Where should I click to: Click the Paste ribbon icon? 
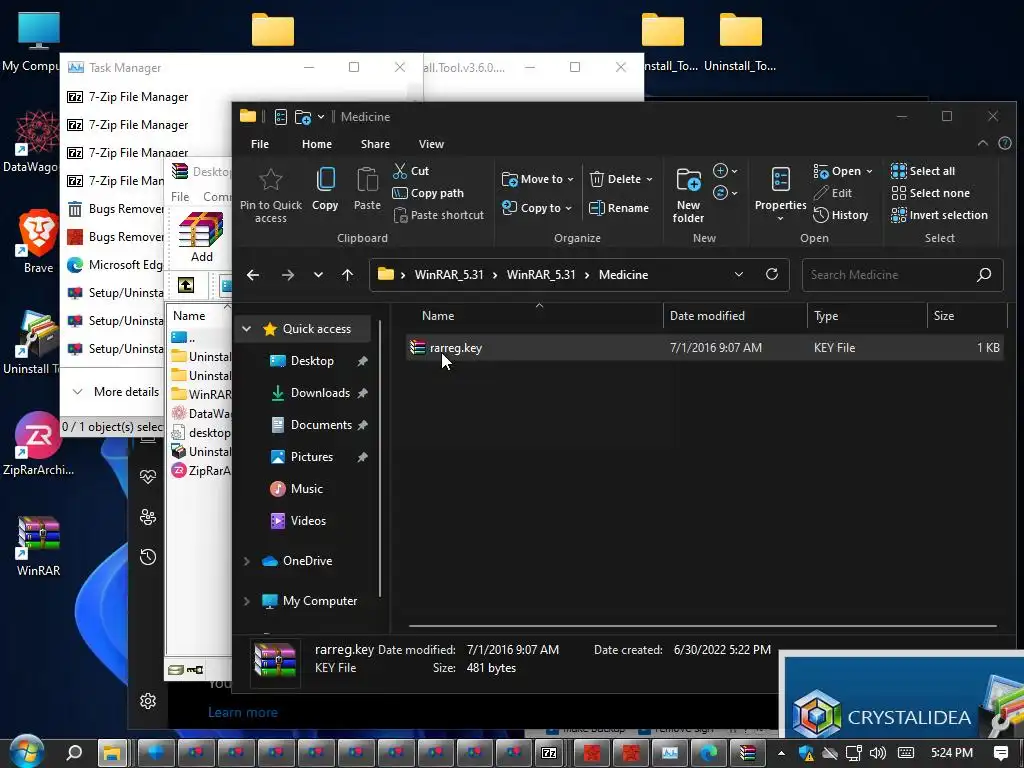367,189
